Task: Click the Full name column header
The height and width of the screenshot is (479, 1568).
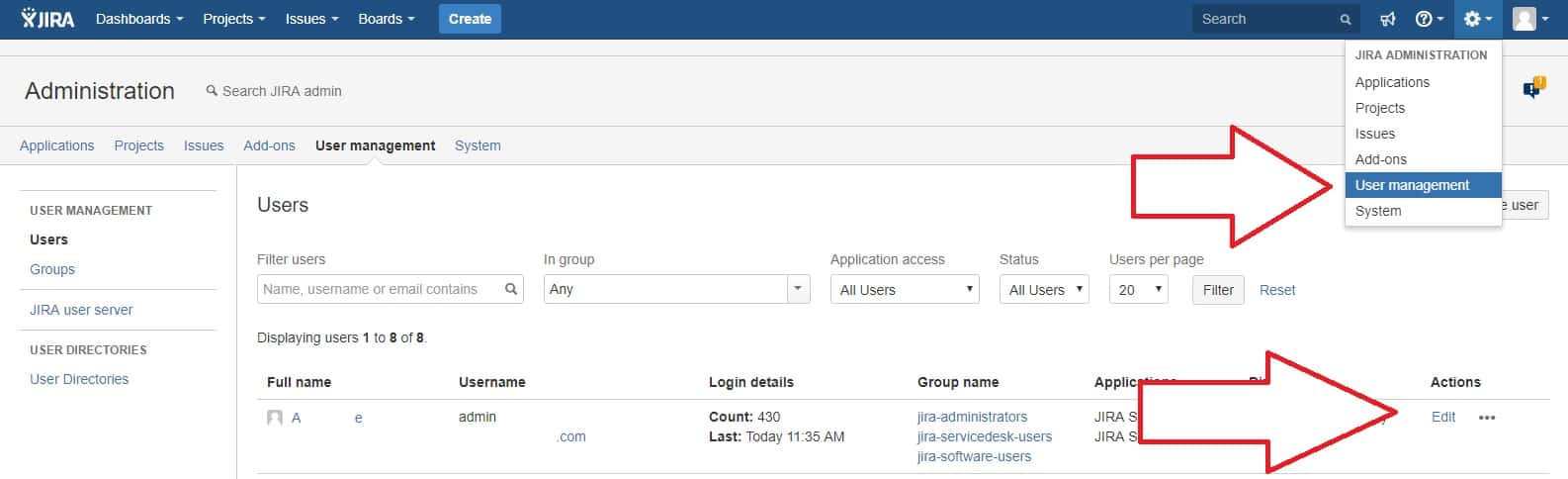Action: point(299,382)
